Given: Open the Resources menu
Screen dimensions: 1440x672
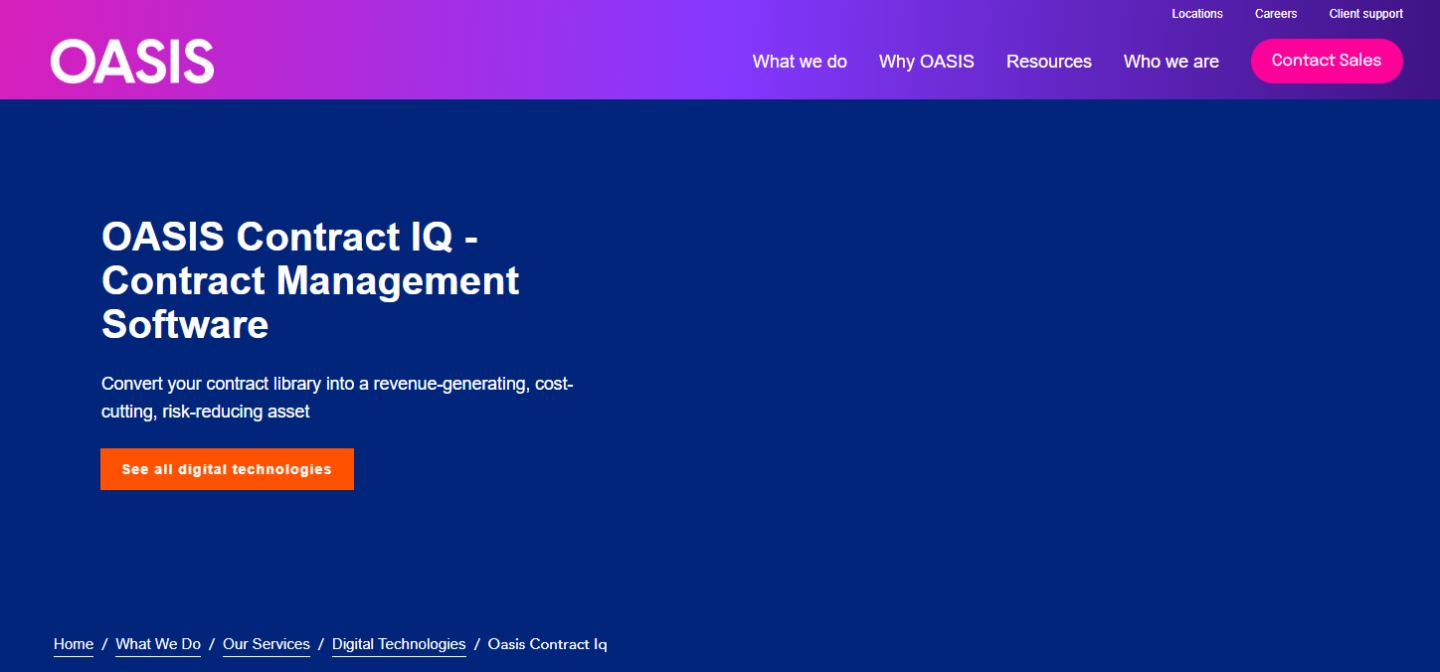Looking at the screenshot, I should pyautogui.click(x=1049, y=62).
